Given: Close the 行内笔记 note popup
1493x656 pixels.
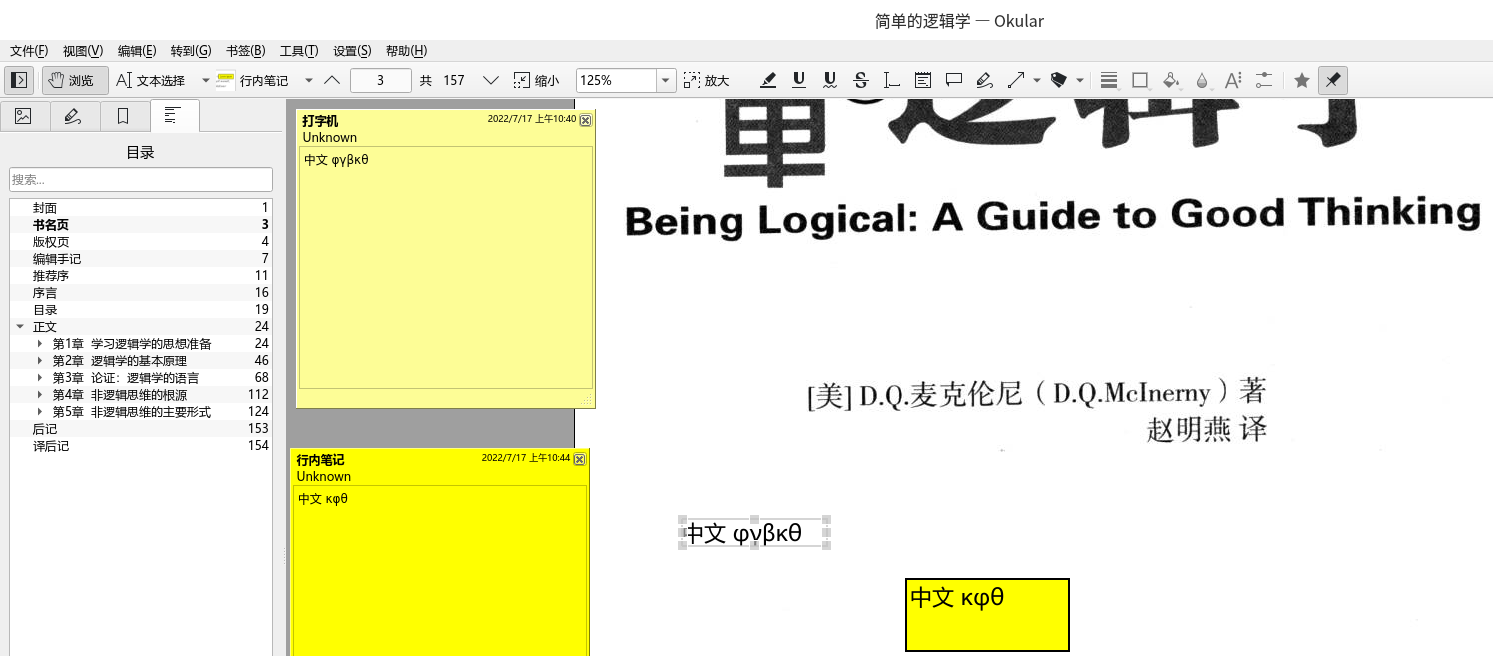Looking at the screenshot, I should pos(580,459).
